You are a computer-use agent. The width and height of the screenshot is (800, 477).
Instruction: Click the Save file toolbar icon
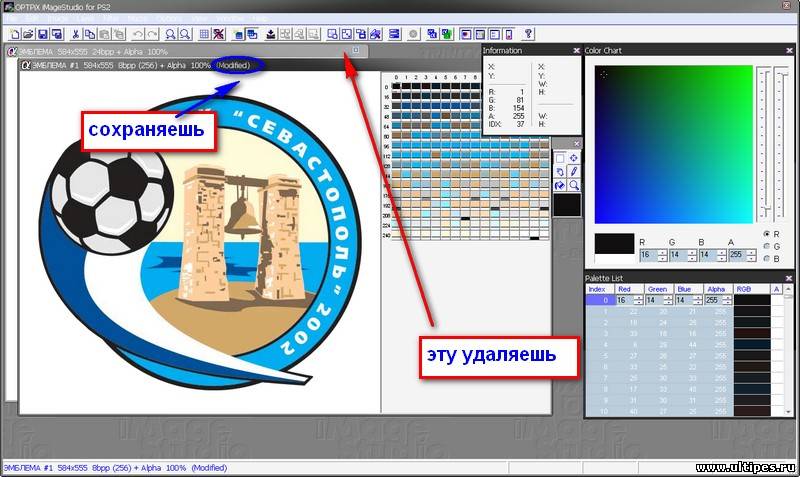43,34
